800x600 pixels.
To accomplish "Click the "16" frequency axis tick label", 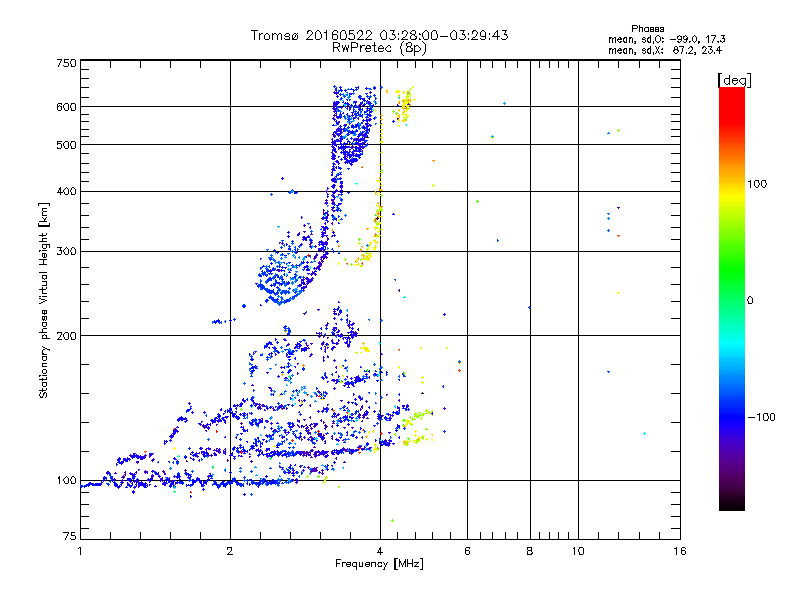I will 680,551.
